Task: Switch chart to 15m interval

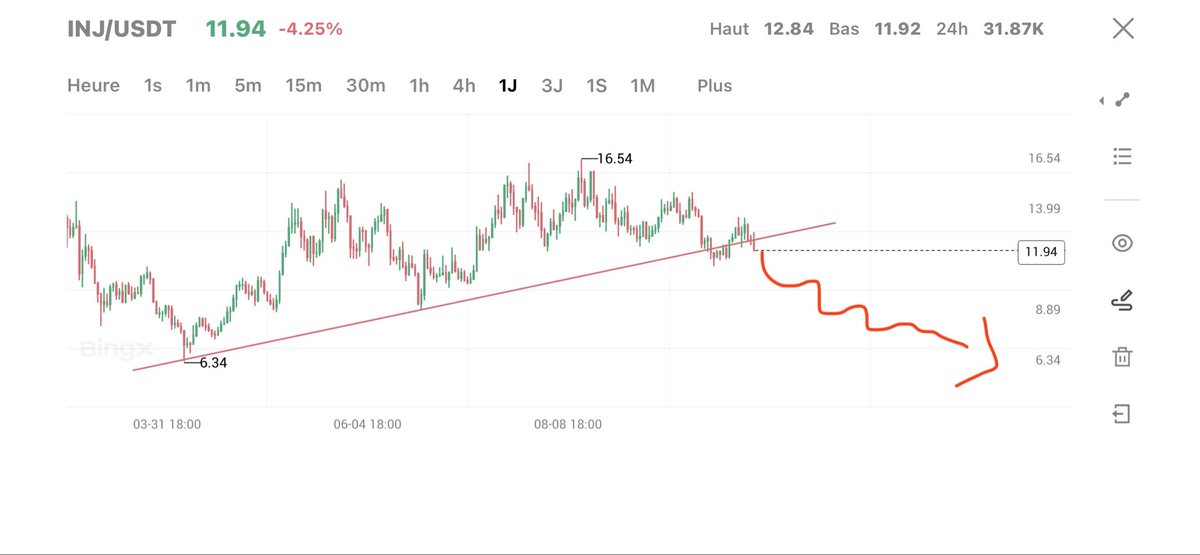Action: coord(303,86)
